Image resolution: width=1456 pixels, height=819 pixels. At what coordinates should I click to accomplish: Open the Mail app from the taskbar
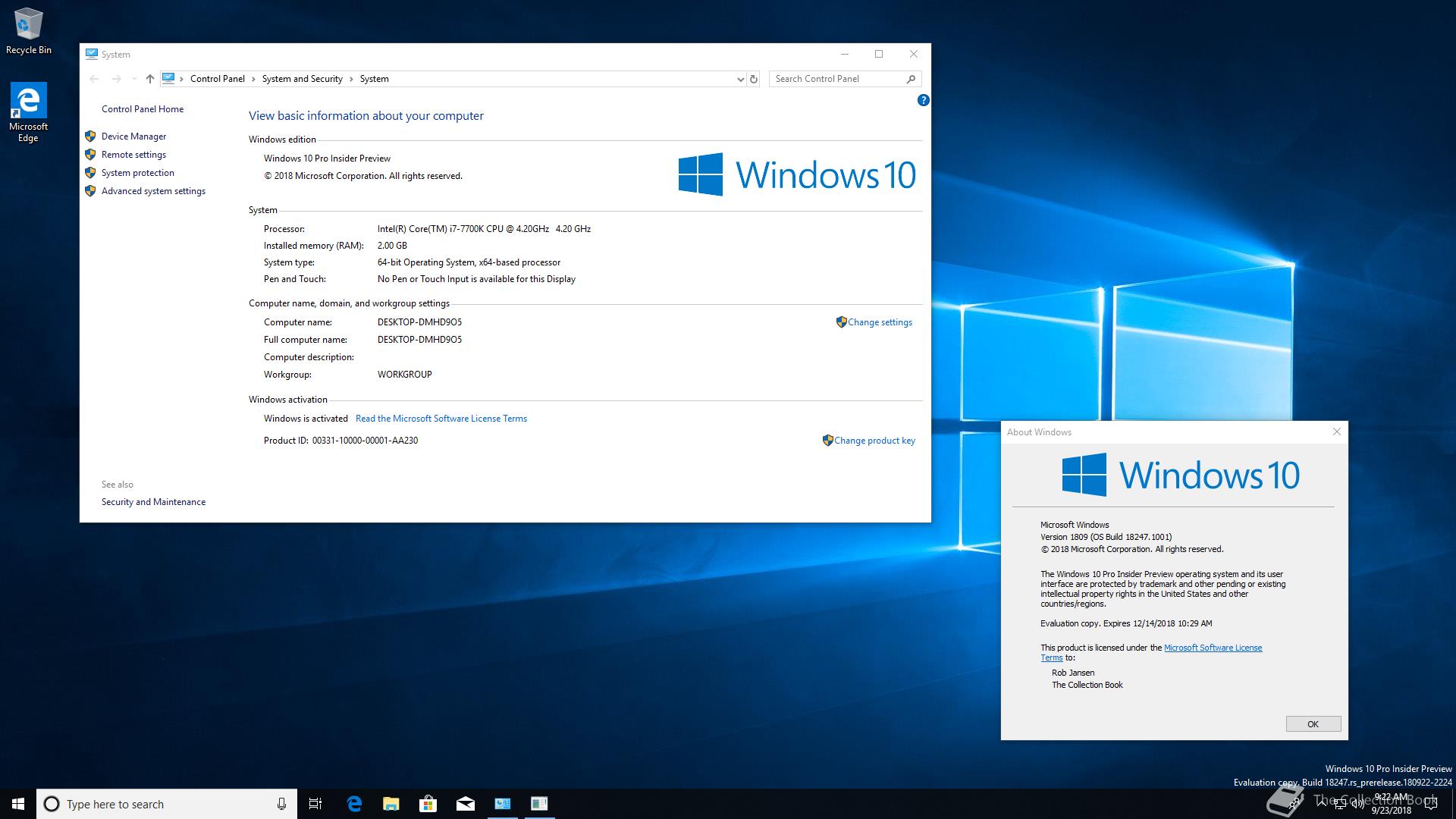466,804
